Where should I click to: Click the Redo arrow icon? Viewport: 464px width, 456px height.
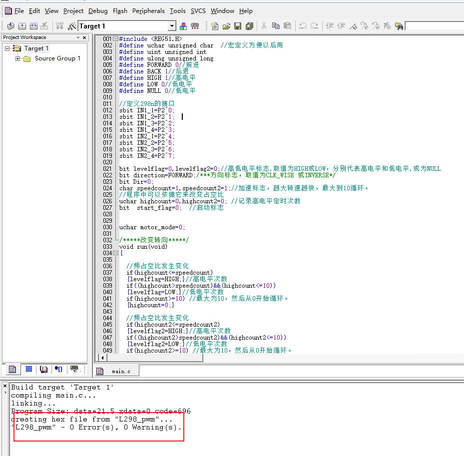pos(314,26)
